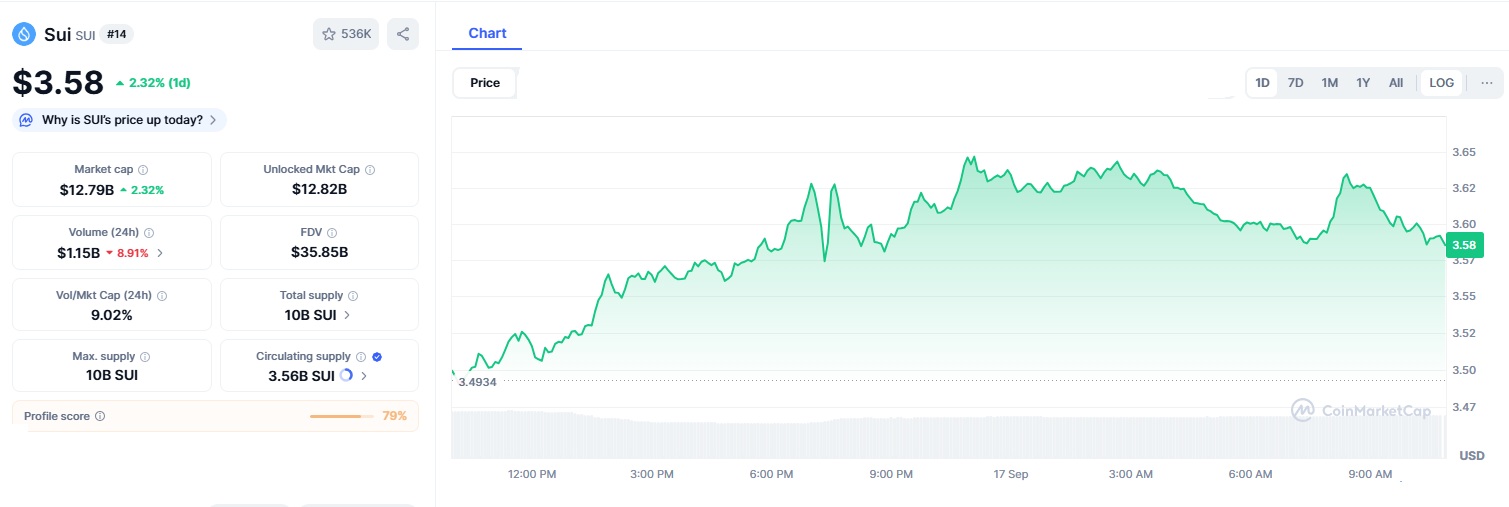Expand Total supply details chevron
This screenshot has width=1509, height=507.
[x=347, y=315]
